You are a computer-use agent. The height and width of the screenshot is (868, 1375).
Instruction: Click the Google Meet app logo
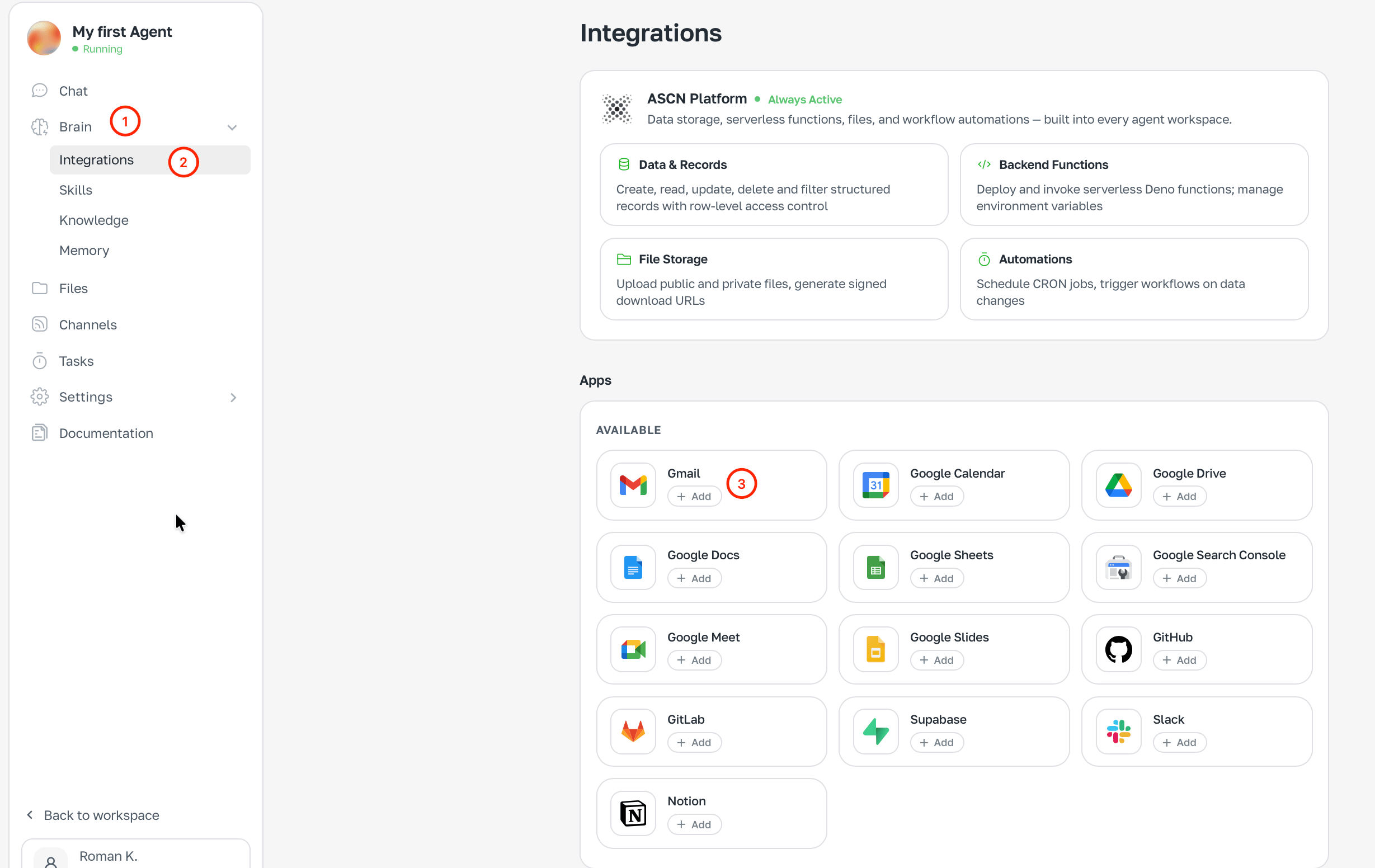(633, 649)
